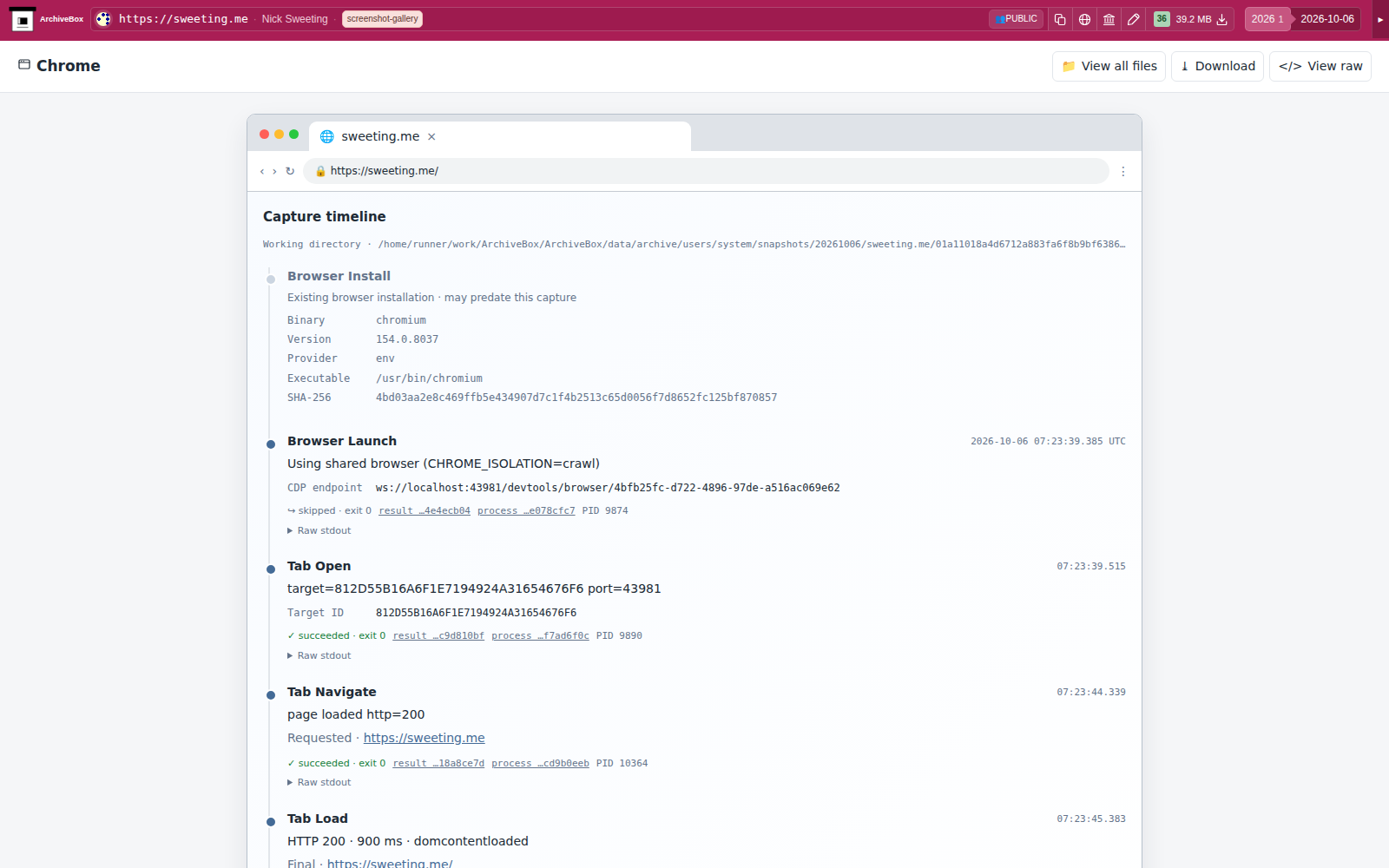
Task: Expand the right-edge arrow panel toggle
Action: [x=1380, y=19]
